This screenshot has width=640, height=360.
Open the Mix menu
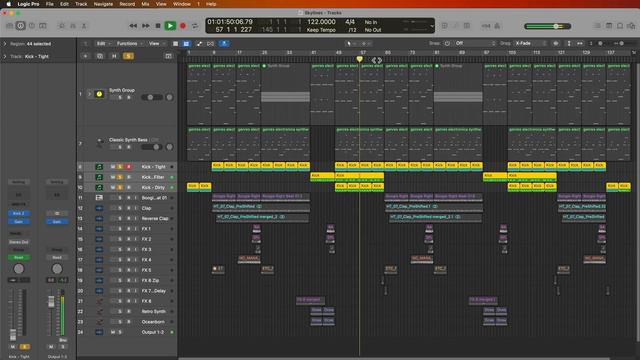(x=145, y=4)
